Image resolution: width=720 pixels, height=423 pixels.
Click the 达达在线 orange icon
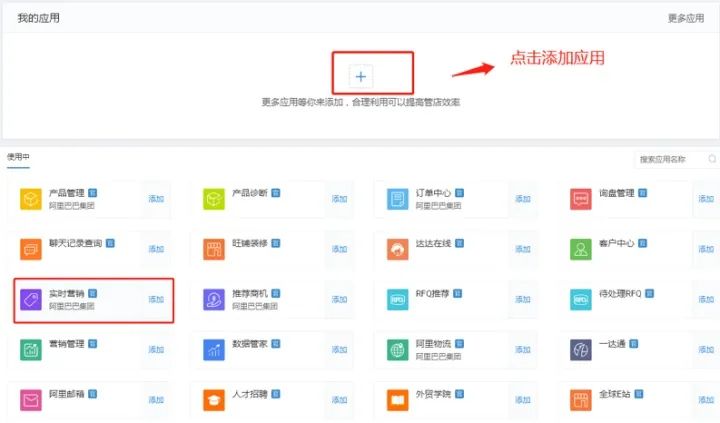click(x=397, y=249)
